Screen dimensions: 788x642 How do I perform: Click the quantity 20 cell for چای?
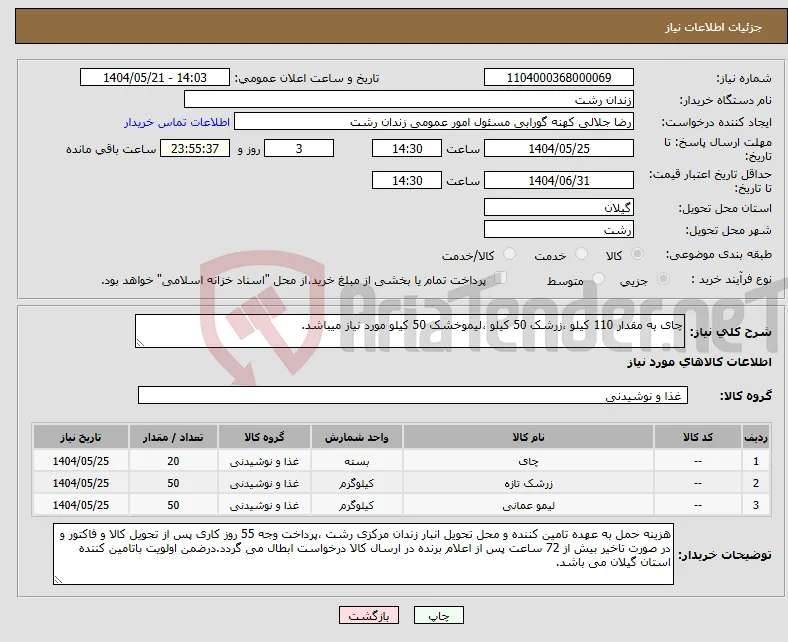point(173,461)
